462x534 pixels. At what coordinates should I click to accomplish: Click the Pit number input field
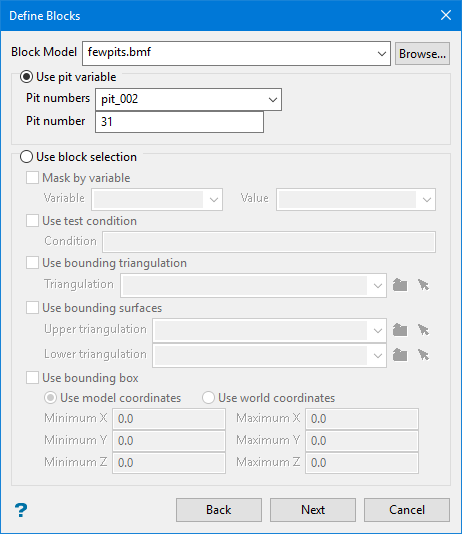[x=179, y=122]
